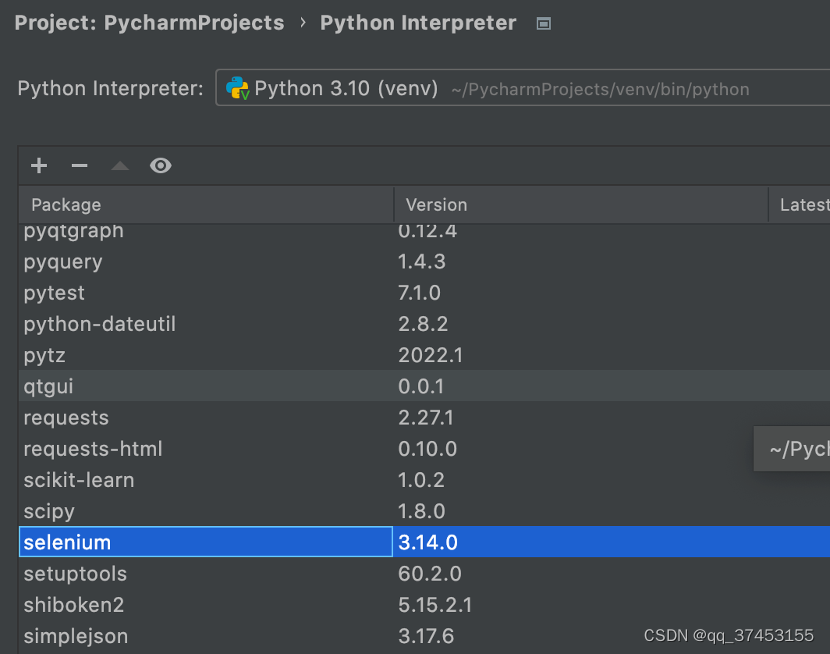The image size is (830, 654).
Task: Select the pyquery package row
Action: tap(425, 261)
